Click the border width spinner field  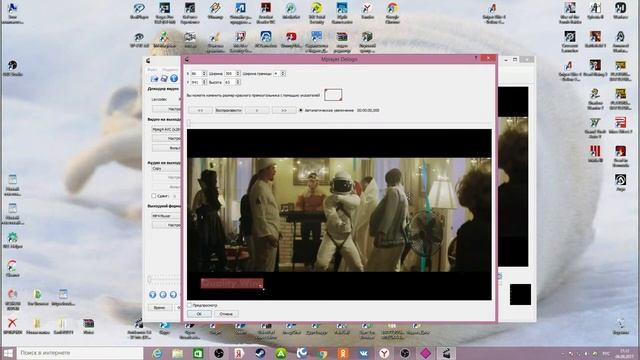279,73
